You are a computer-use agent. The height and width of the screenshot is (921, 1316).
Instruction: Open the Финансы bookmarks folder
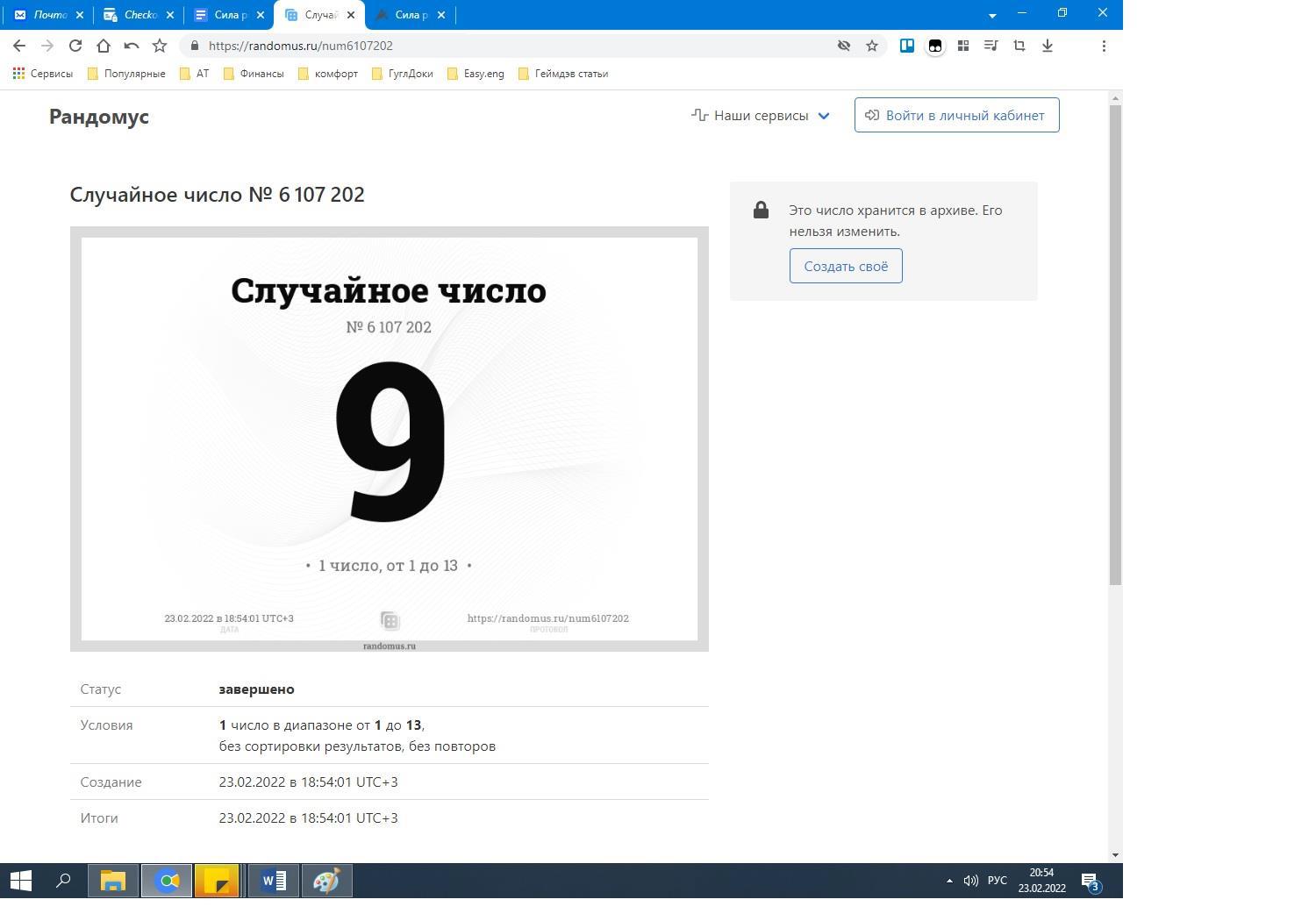tap(254, 74)
